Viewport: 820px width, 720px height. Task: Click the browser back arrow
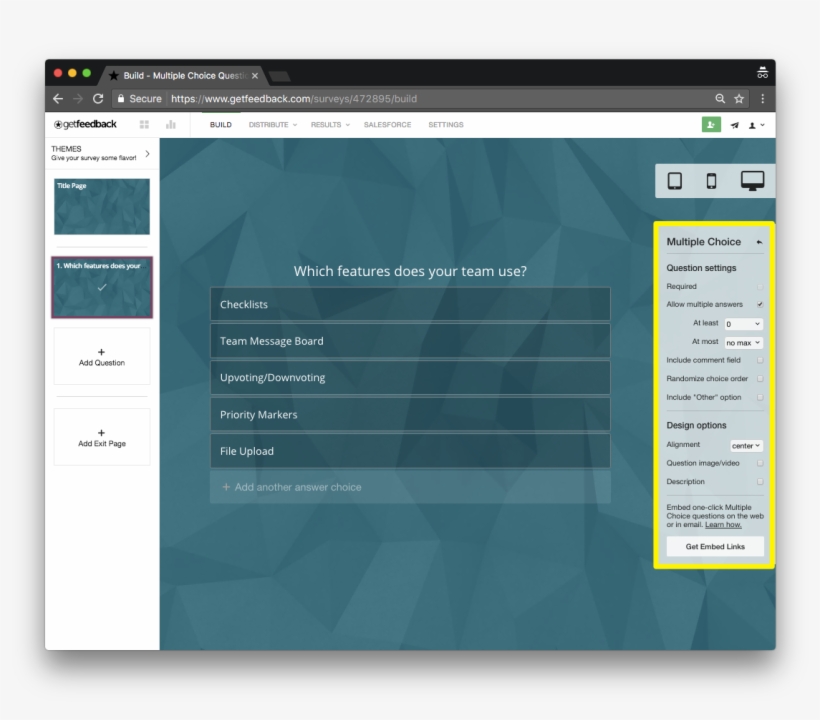click(58, 99)
